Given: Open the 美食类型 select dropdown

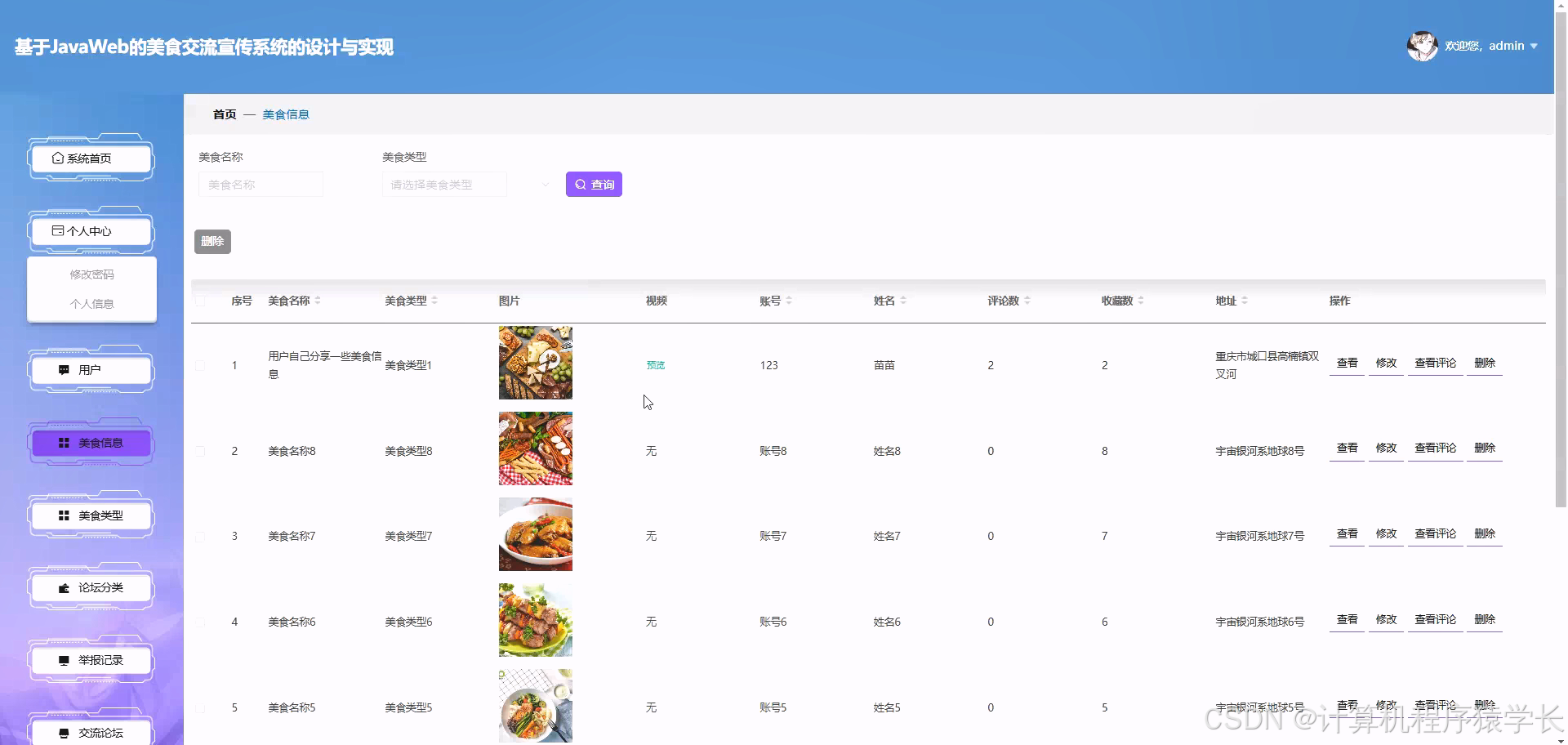Looking at the screenshot, I should (469, 185).
